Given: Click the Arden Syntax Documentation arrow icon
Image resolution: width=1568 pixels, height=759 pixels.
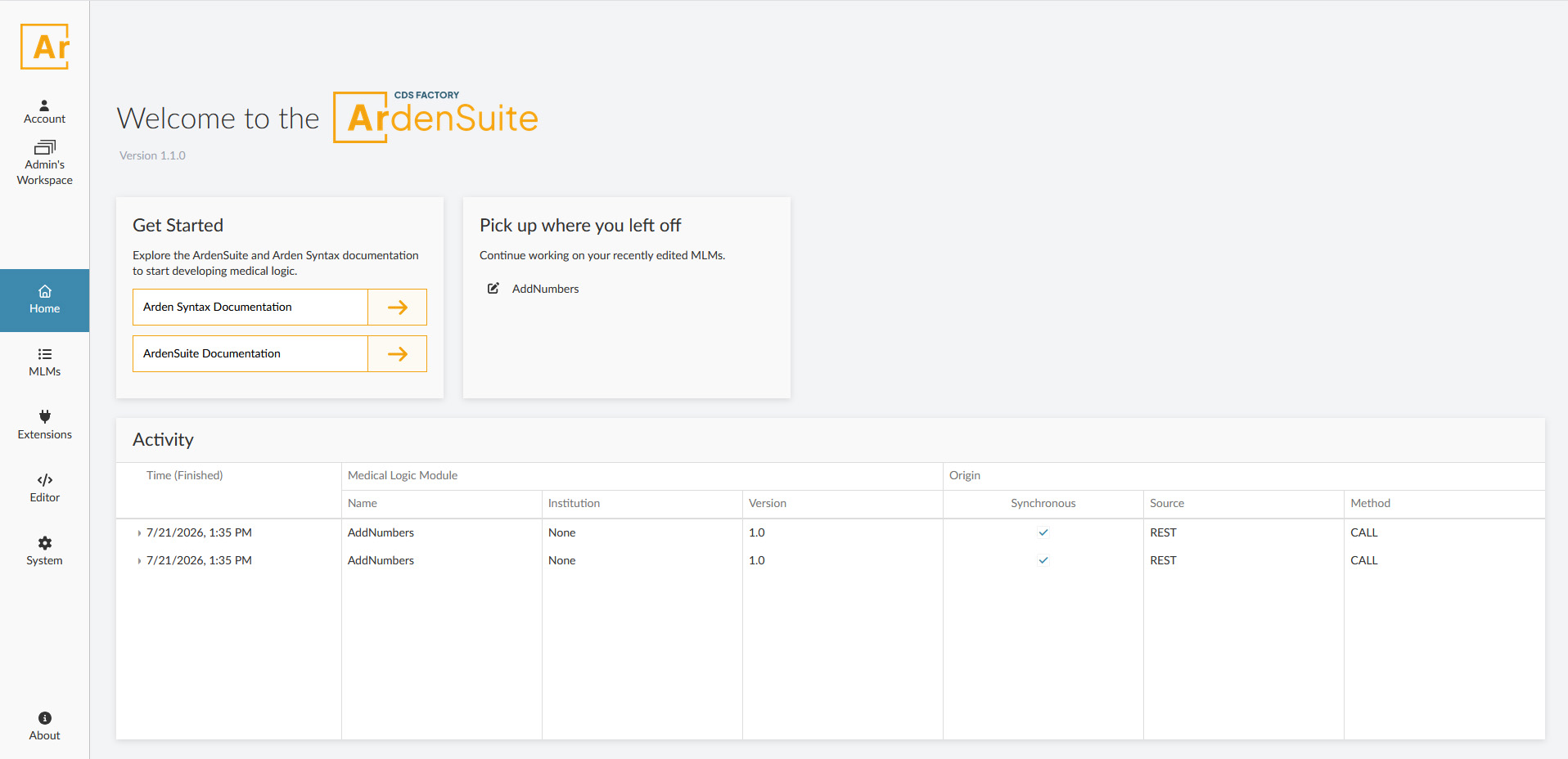Looking at the screenshot, I should [x=398, y=308].
